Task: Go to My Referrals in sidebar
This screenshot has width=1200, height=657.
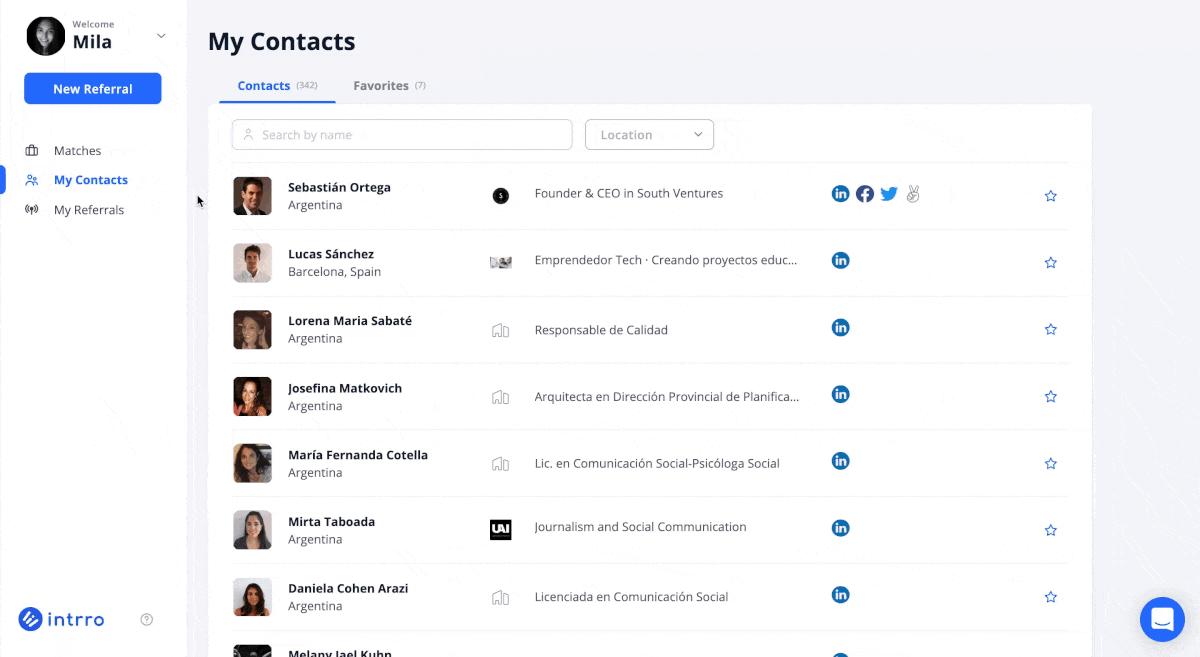Action: click(x=89, y=210)
